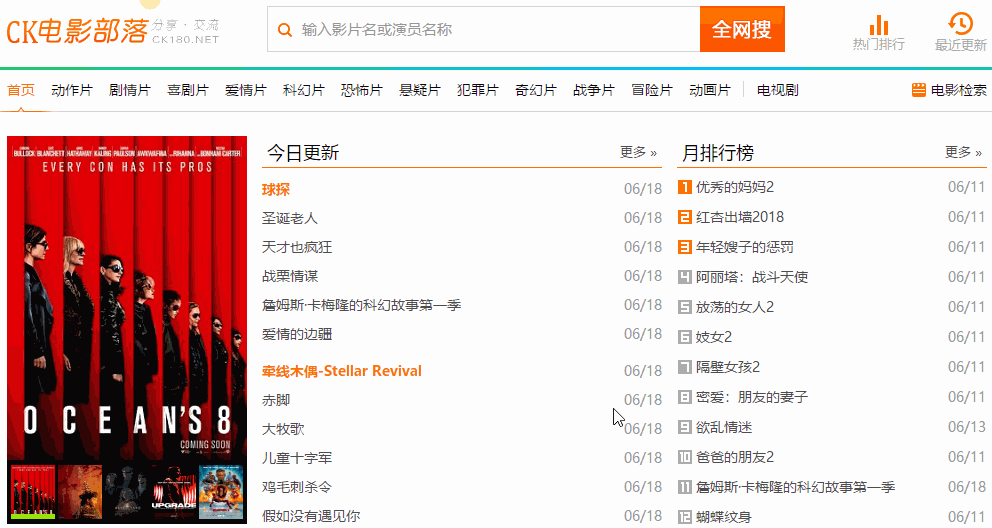Open 牵线木偶-Stellar Revival link
The image size is (992, 528).
342,371
